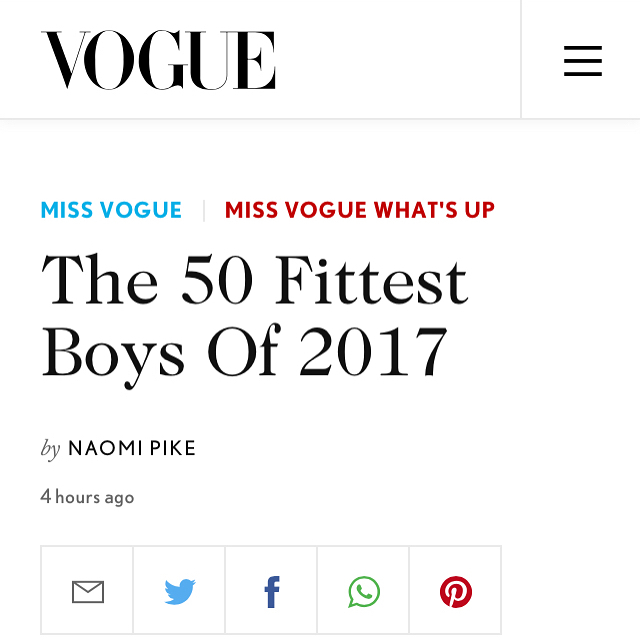Share the article on Facebook
640x640 pixels.
(x=271, y=592)
